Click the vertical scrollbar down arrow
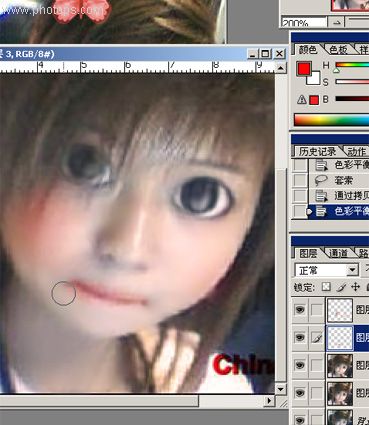The image size is (369, 425). pos(281,389)
